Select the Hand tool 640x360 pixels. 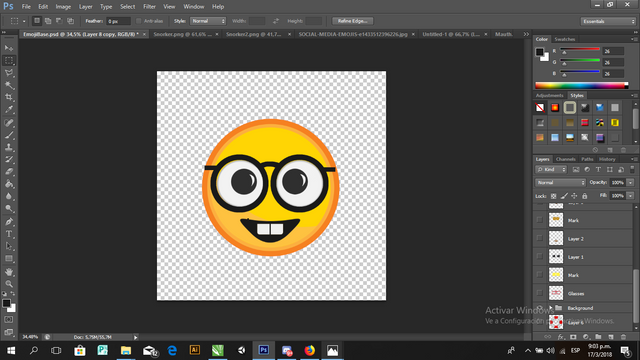tap(9, 272)
